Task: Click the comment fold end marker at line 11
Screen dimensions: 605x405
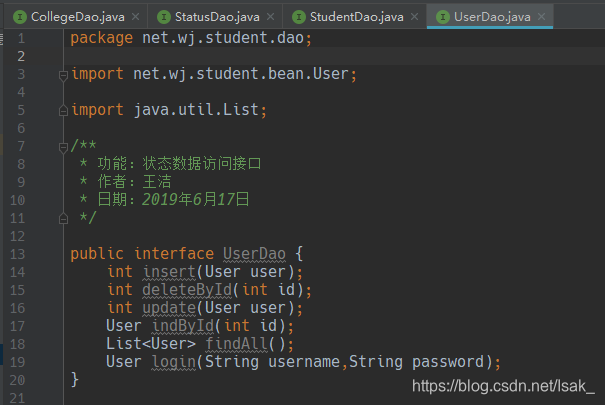Action: (63, 219)
